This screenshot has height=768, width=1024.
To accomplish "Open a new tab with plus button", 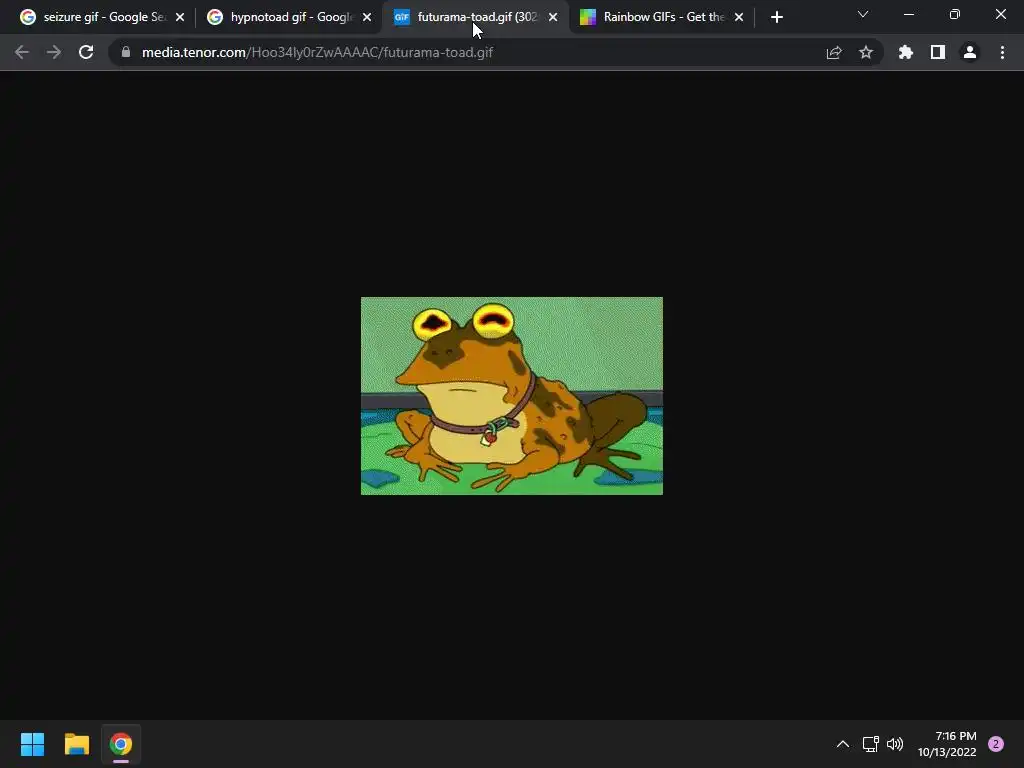I will point(776,17).
